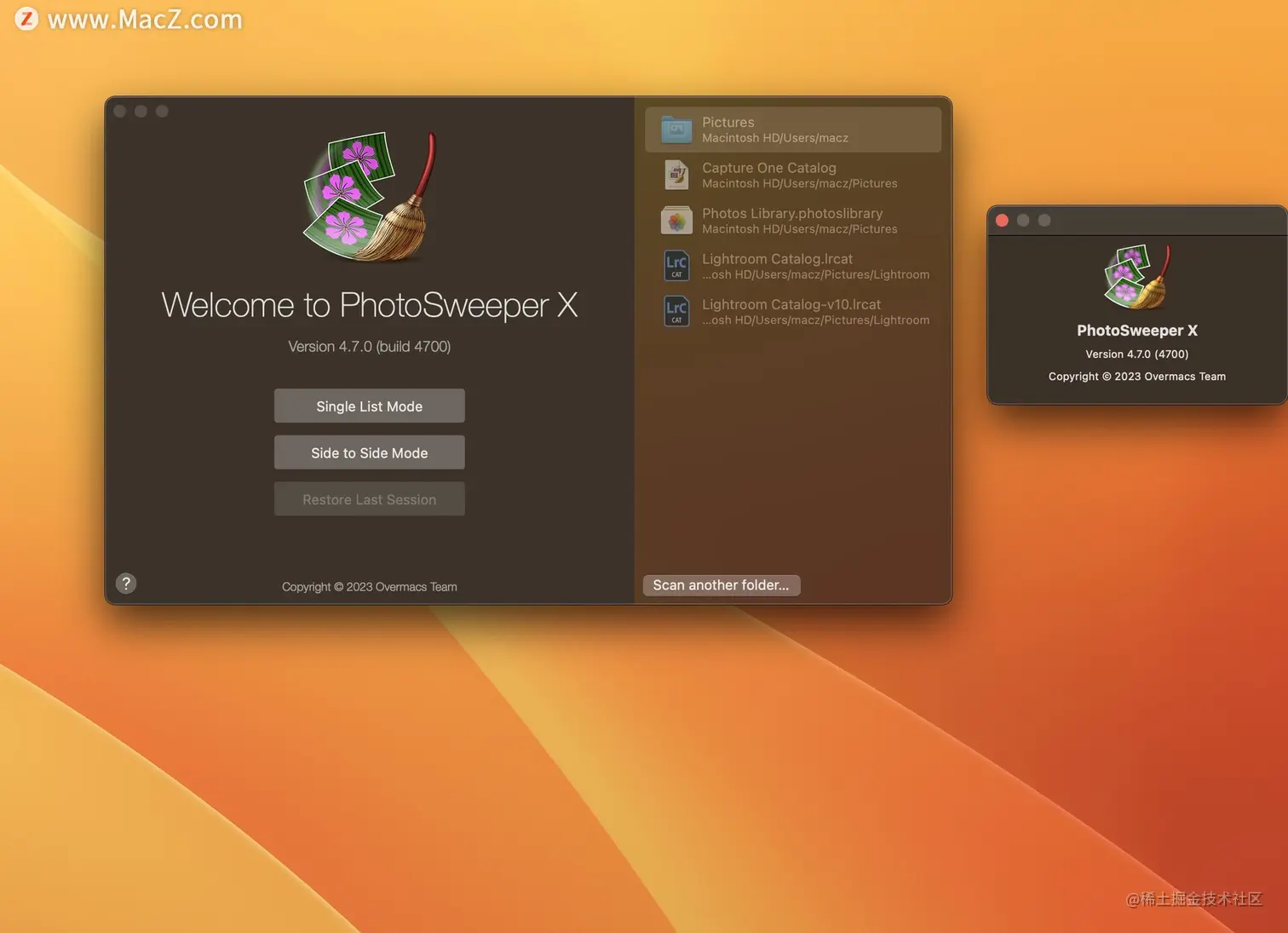Select Photos Library.photoslibrary entry
Screen dimensions: 1288x933
pyautogui.click(x=793, y=221)
